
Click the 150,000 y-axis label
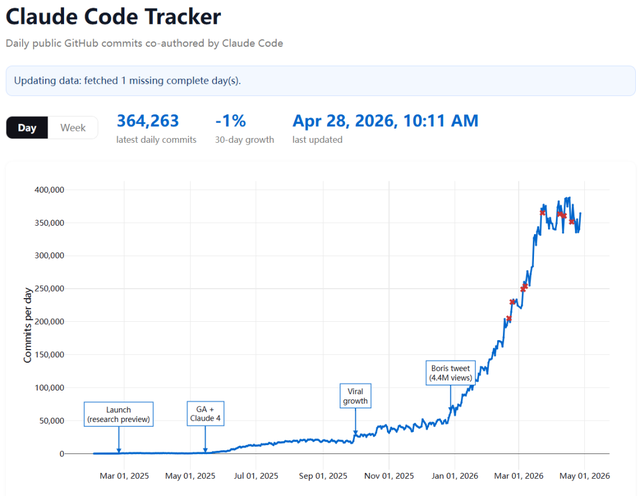pyautogui.click(x=49, y=355)
